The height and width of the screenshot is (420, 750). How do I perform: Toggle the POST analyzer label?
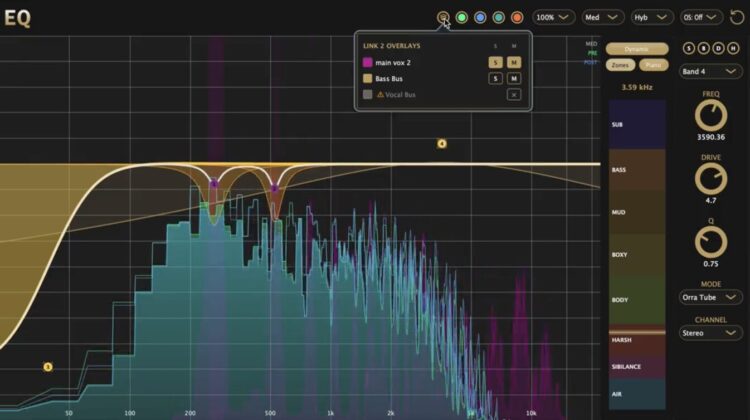click(x=591, y=62)
